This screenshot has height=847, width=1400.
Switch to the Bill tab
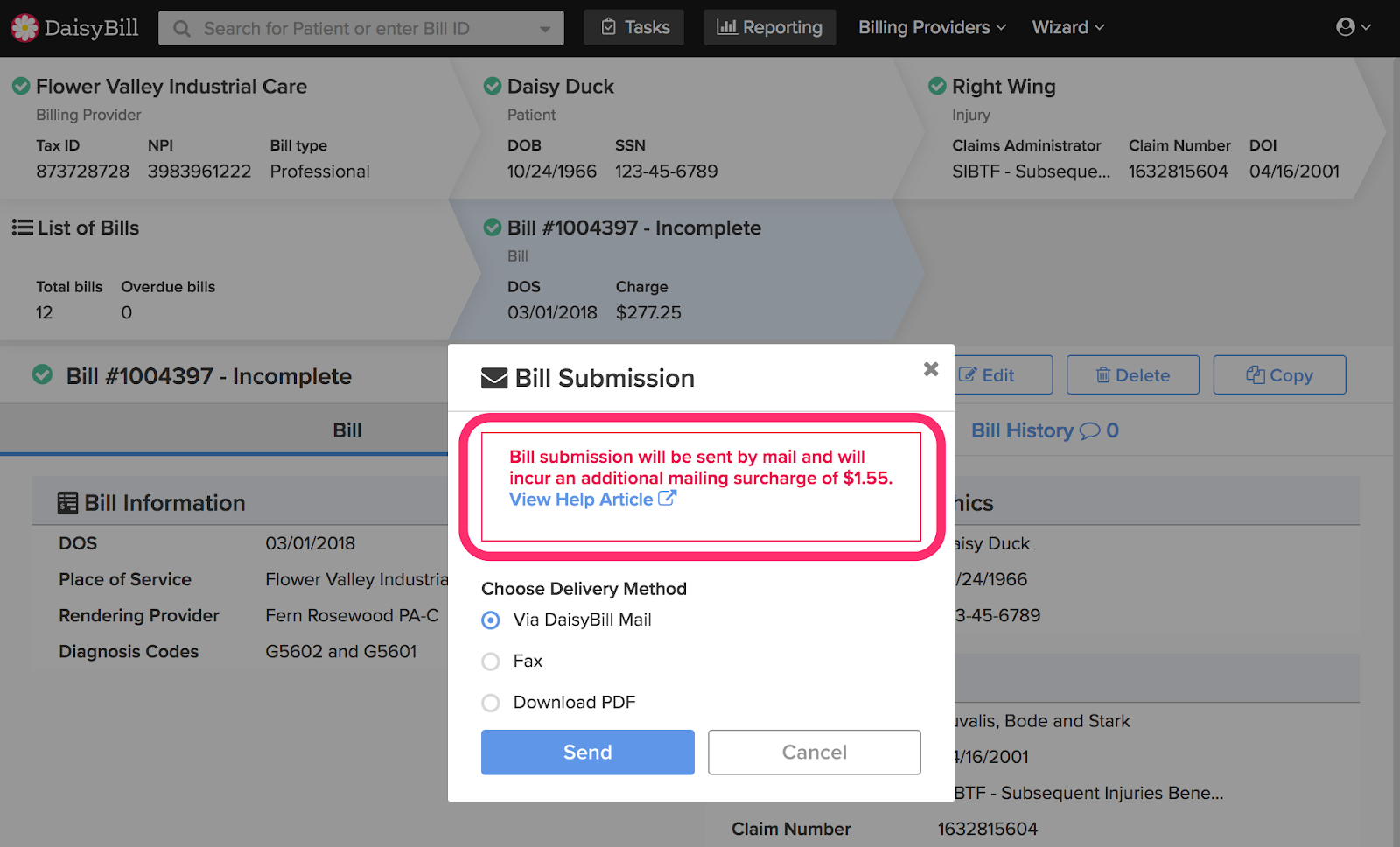[347, 430]
